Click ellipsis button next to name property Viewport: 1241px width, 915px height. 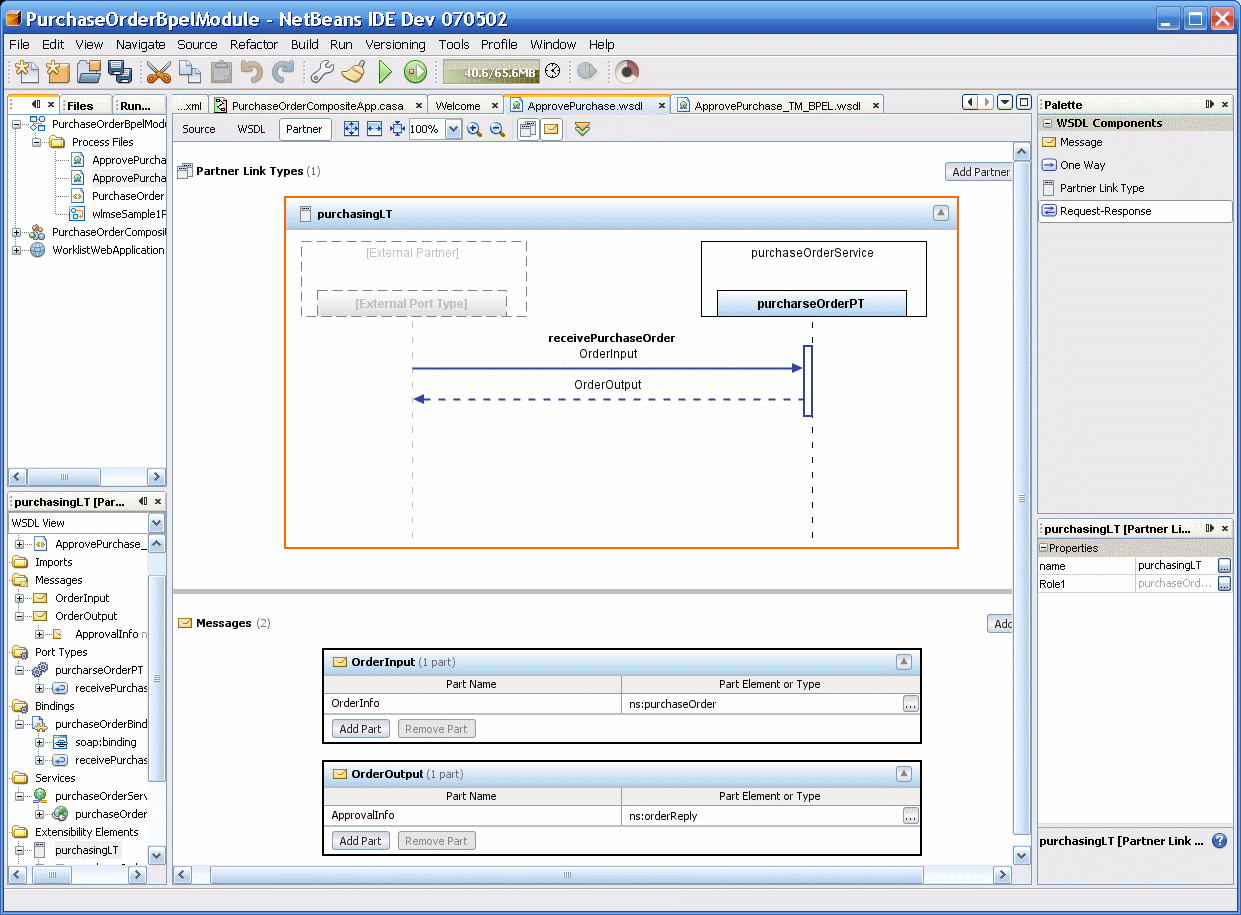[x=1224, y=566]
